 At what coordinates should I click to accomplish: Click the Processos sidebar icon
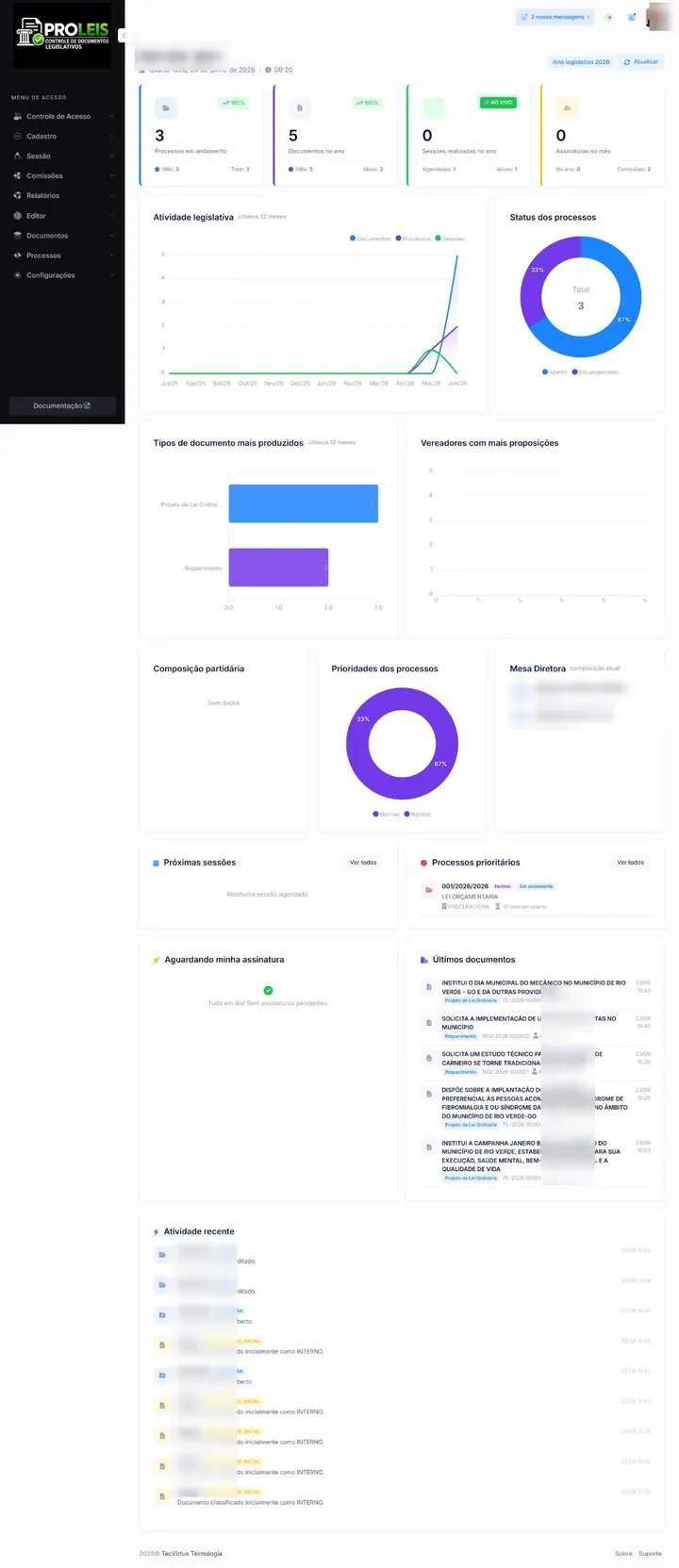coord(17,256)
